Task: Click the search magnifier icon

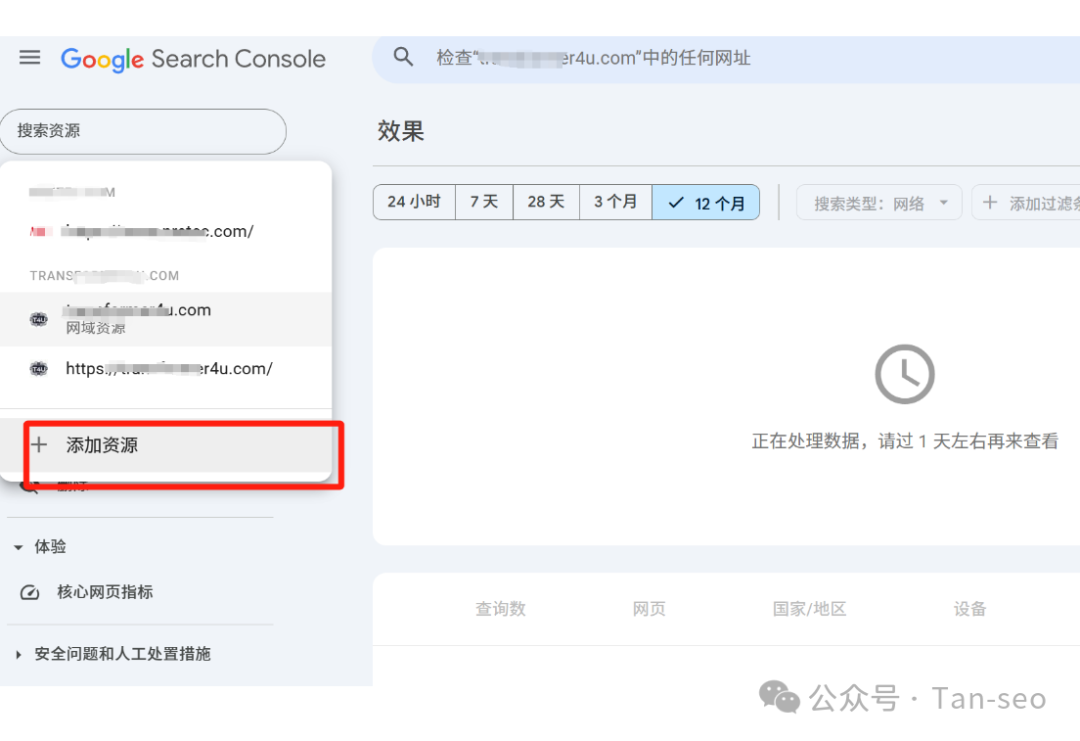Action: tap(402, 57)
